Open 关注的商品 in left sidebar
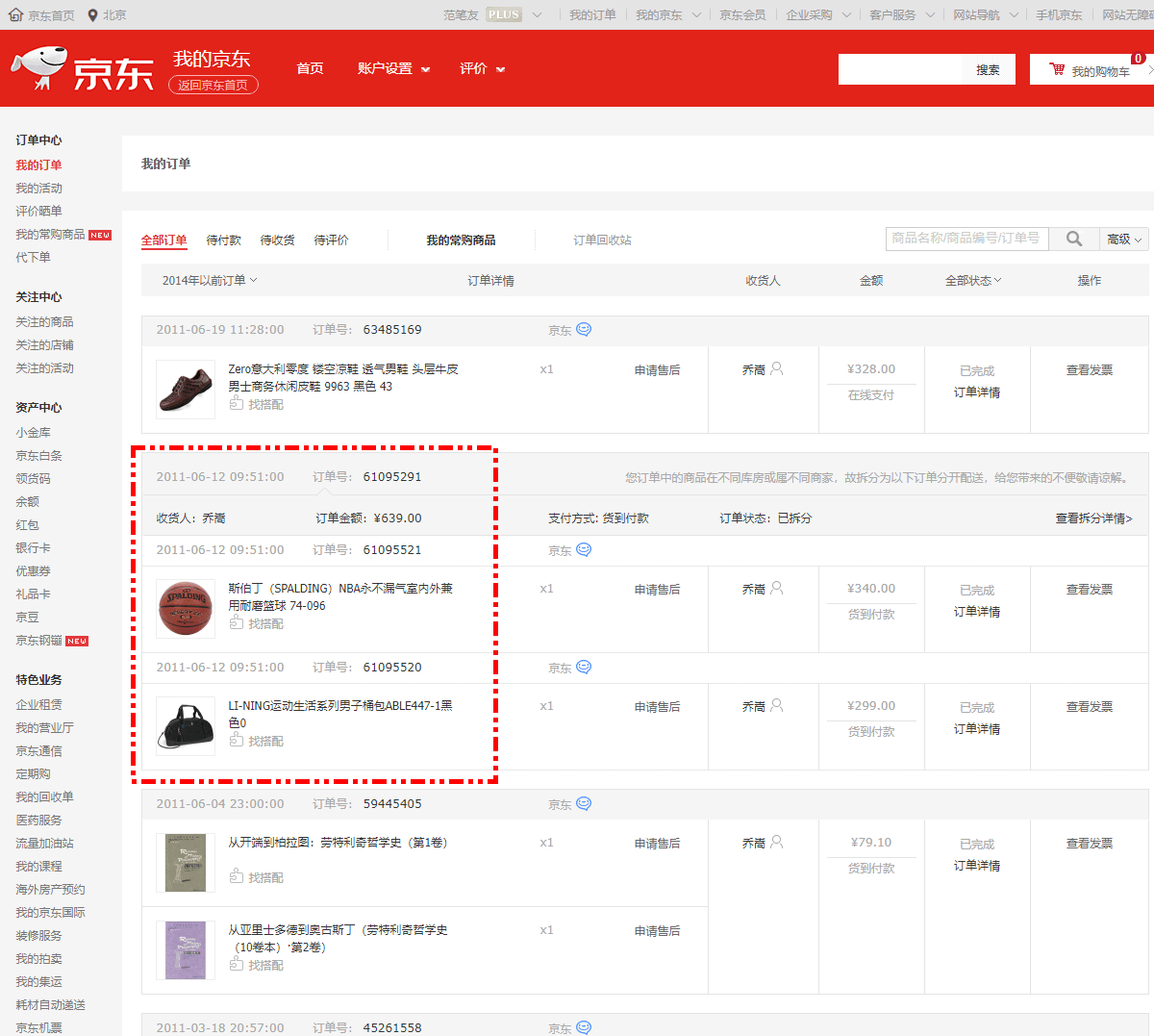The image size is (1154, 1036). (44, 321)
